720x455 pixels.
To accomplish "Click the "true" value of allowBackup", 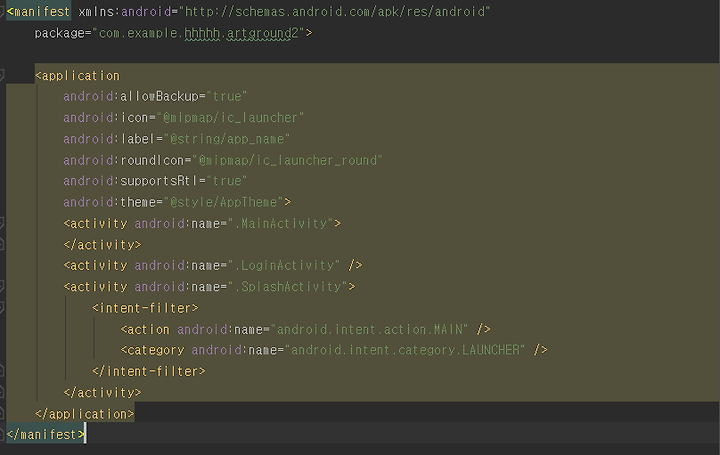I will pos(227,96).
